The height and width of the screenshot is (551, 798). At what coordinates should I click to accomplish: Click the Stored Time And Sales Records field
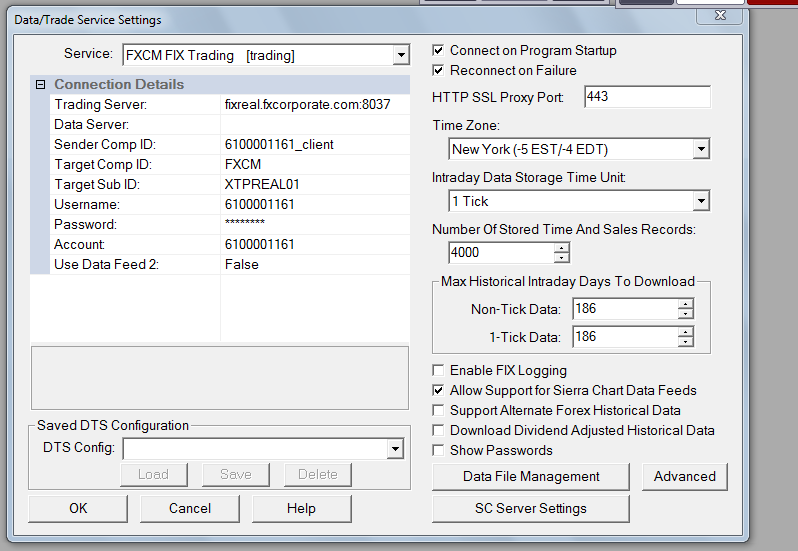pos(501,252)
